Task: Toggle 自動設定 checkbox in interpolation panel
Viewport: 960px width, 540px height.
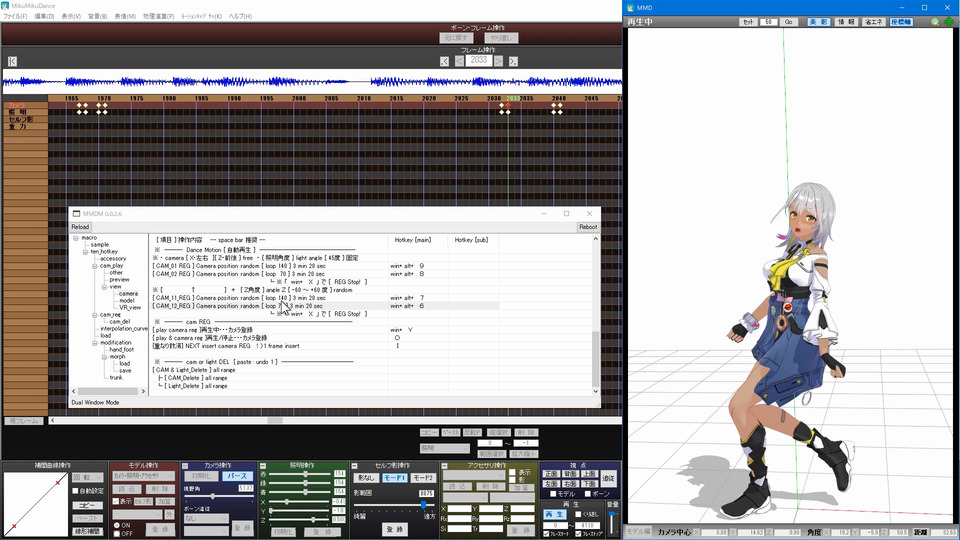Action: coord(75,490)
